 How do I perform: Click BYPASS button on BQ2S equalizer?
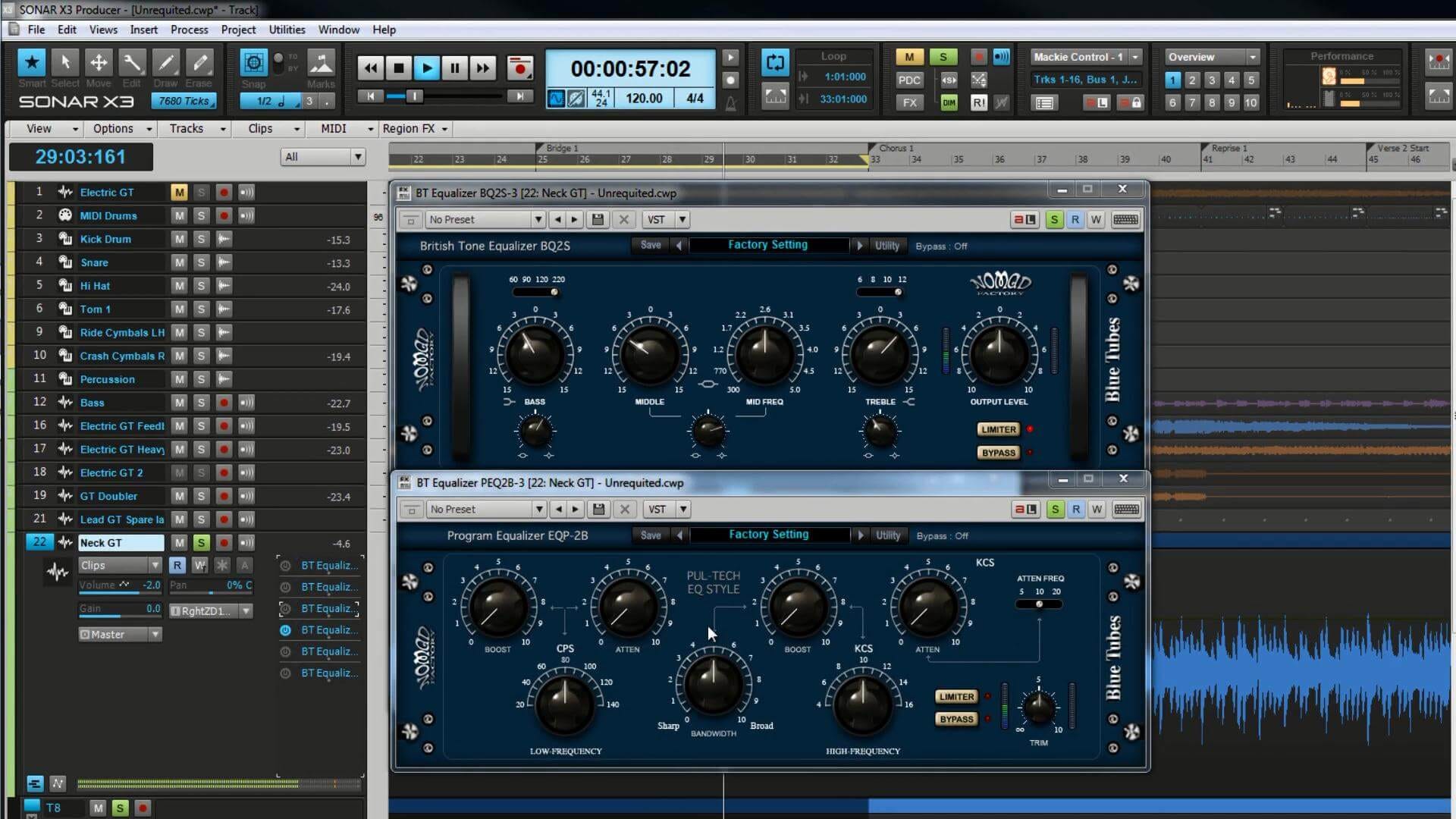(x=998, y=453)
